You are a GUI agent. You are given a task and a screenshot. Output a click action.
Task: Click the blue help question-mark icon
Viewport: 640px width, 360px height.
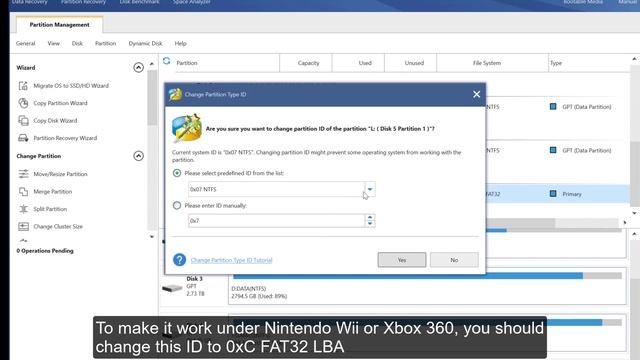pos(180,260)
